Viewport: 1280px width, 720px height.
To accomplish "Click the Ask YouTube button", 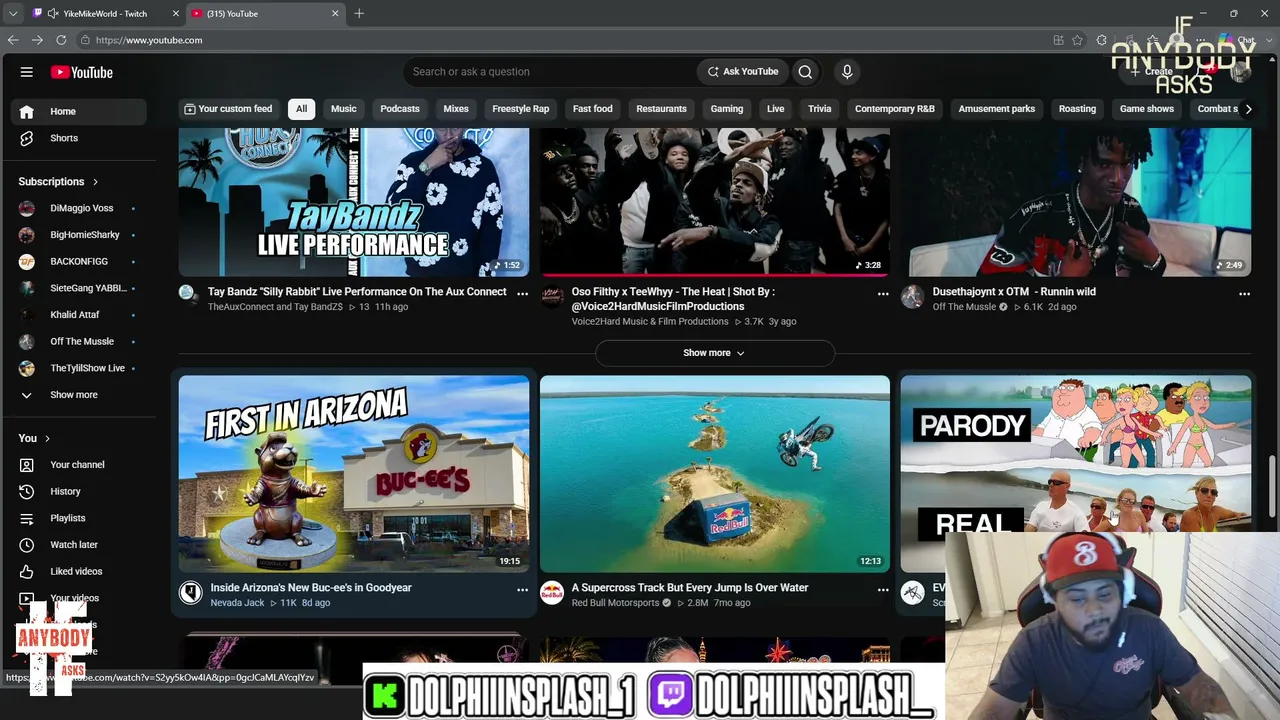I will [743, 72].
